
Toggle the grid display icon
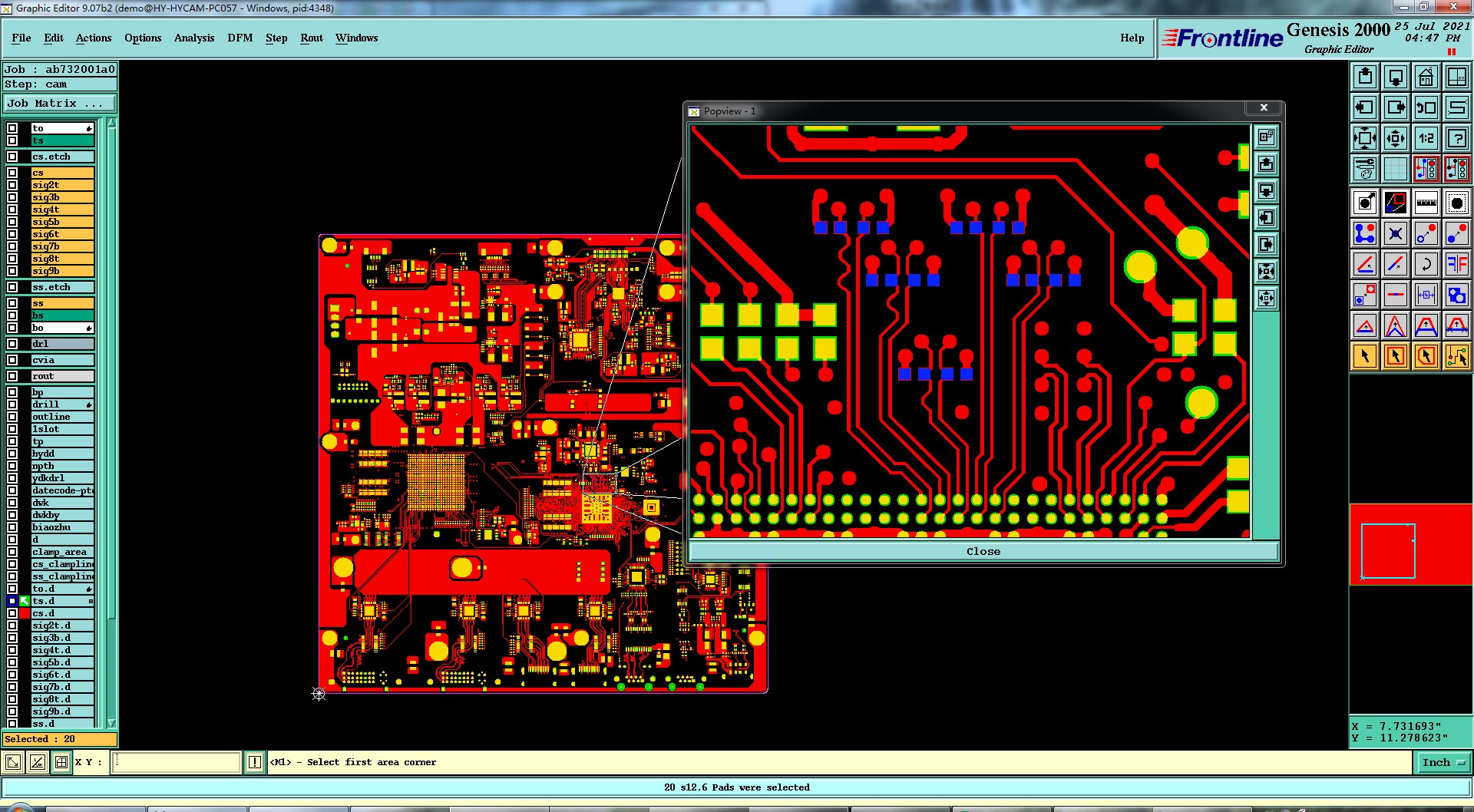[1396, 168]
